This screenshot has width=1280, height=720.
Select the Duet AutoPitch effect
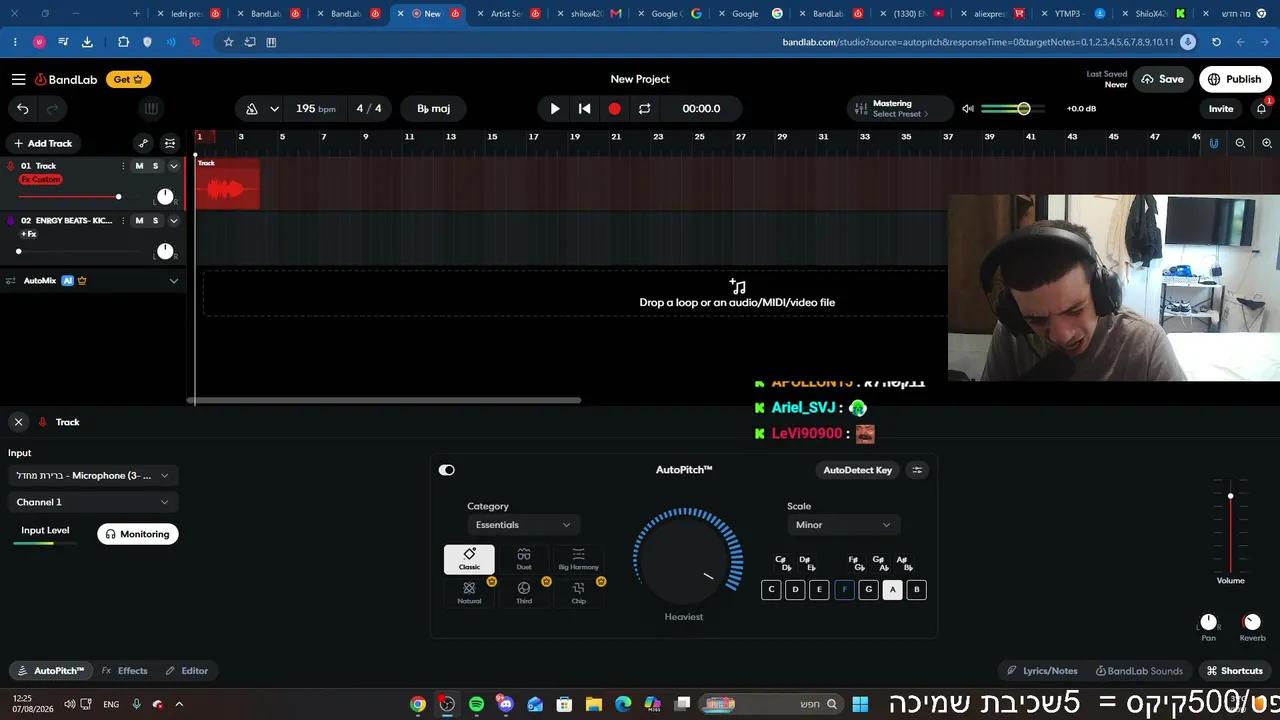524,559
